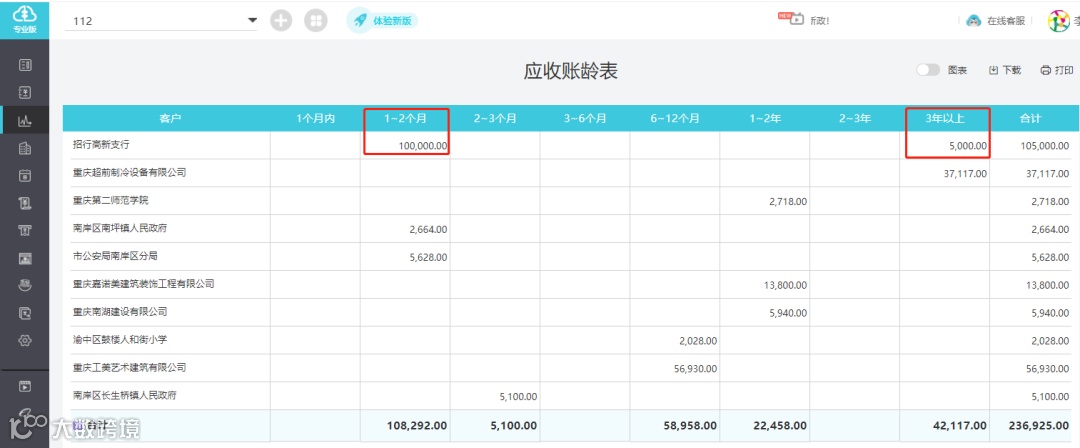
Task: Open the stamp-shaped icon in sidebar
Action: 25,285
